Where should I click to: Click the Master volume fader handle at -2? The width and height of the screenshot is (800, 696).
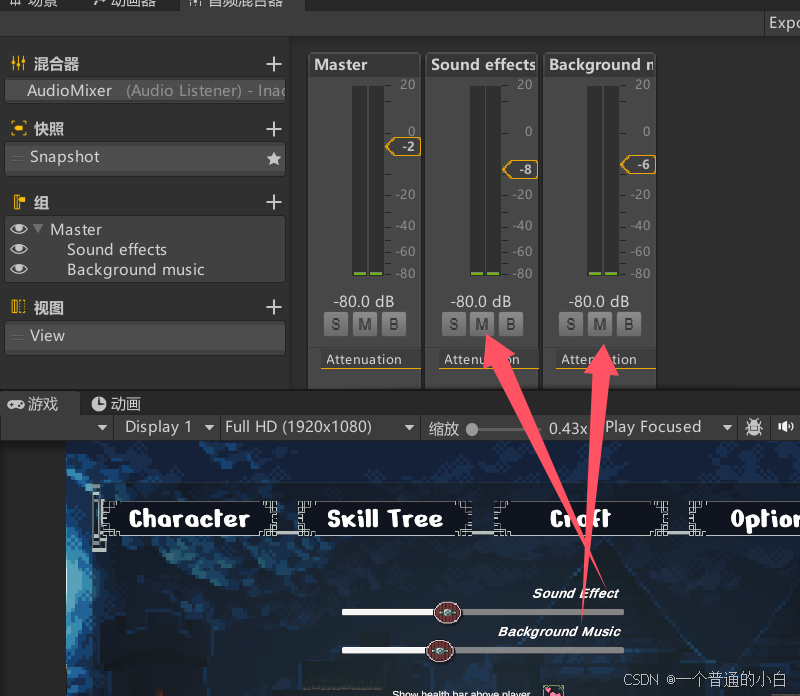[403, 146]
